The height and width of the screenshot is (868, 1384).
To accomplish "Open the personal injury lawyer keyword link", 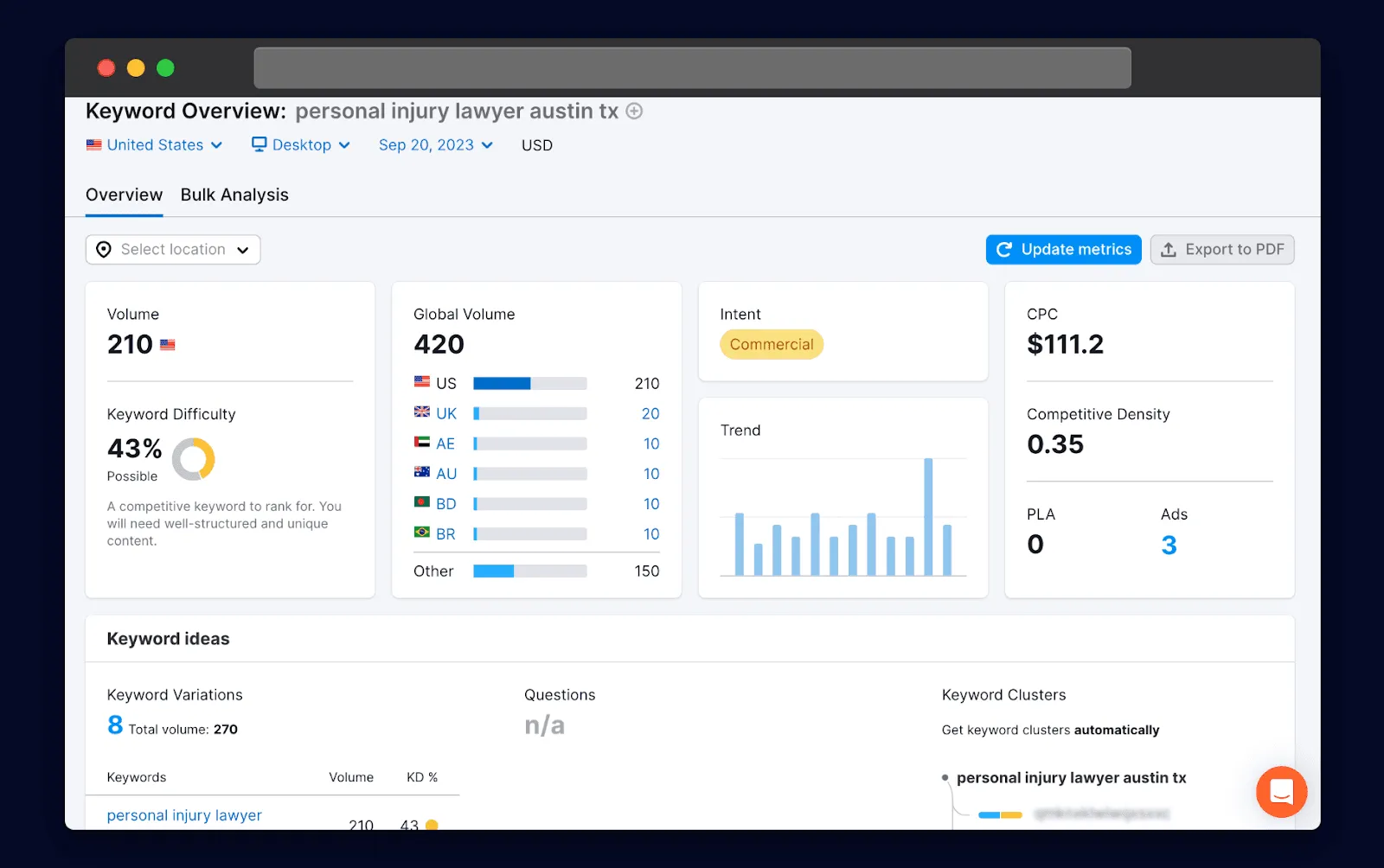I will tap(183, 815).
